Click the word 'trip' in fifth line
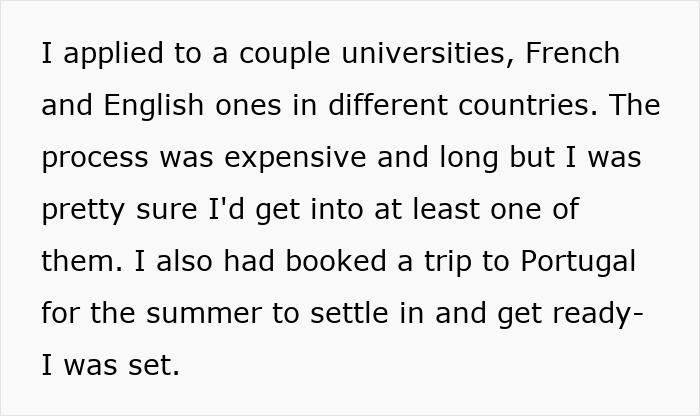 click(x=448, y=262)
